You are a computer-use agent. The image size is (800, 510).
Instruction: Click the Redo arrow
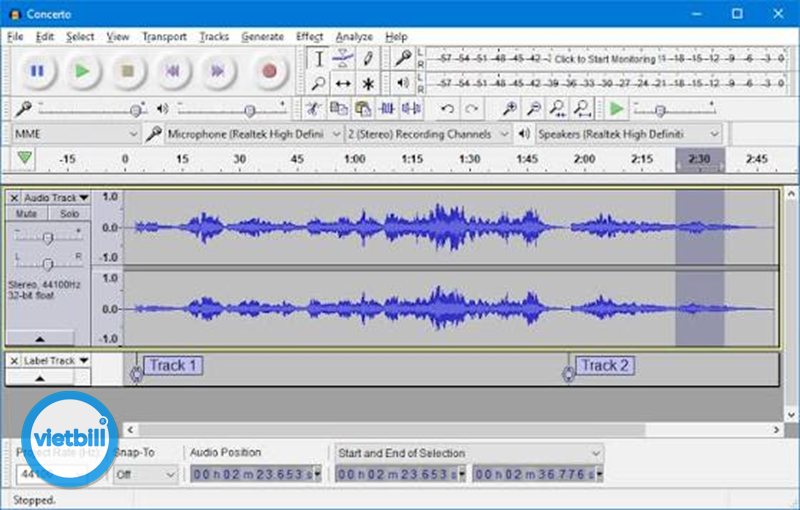(472, 109)
